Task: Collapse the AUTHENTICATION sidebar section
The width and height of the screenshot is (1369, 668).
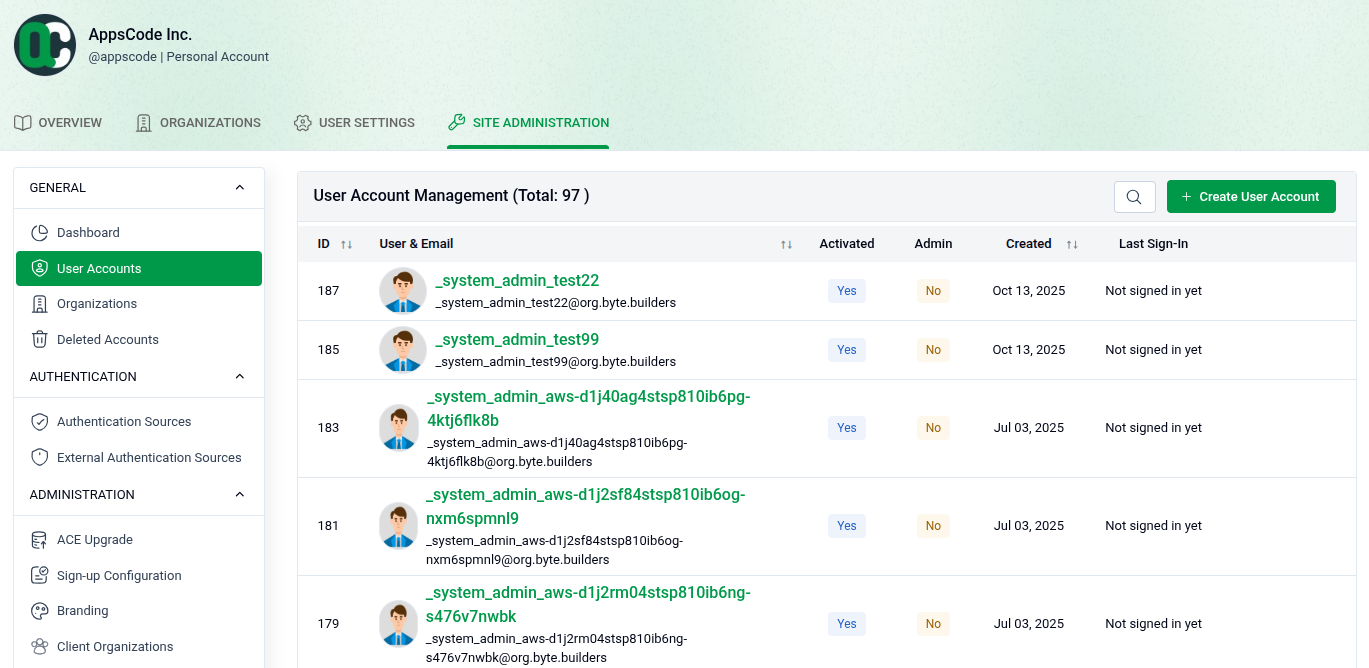Action: pos(239,376)
